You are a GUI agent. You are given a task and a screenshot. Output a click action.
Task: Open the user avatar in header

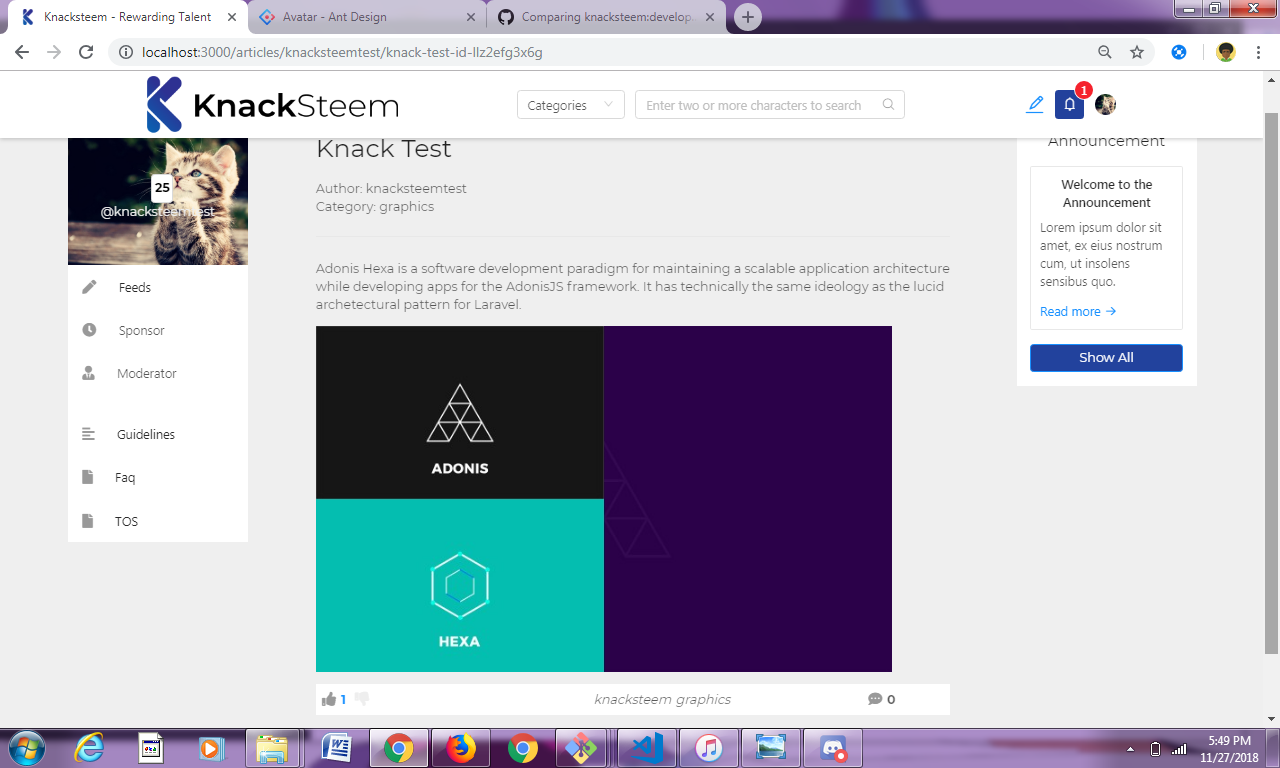(x=1105, y=104)
